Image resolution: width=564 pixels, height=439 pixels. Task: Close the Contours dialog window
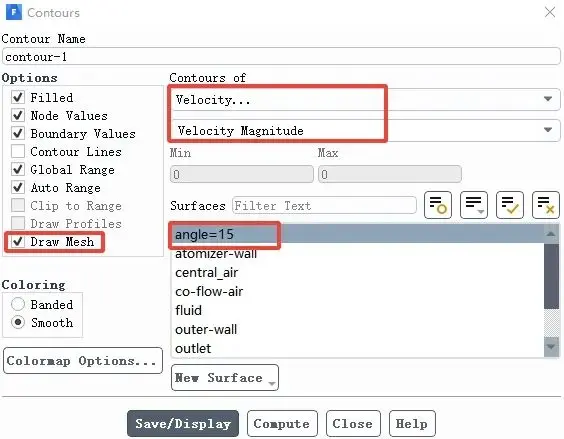tap(550, 12)
